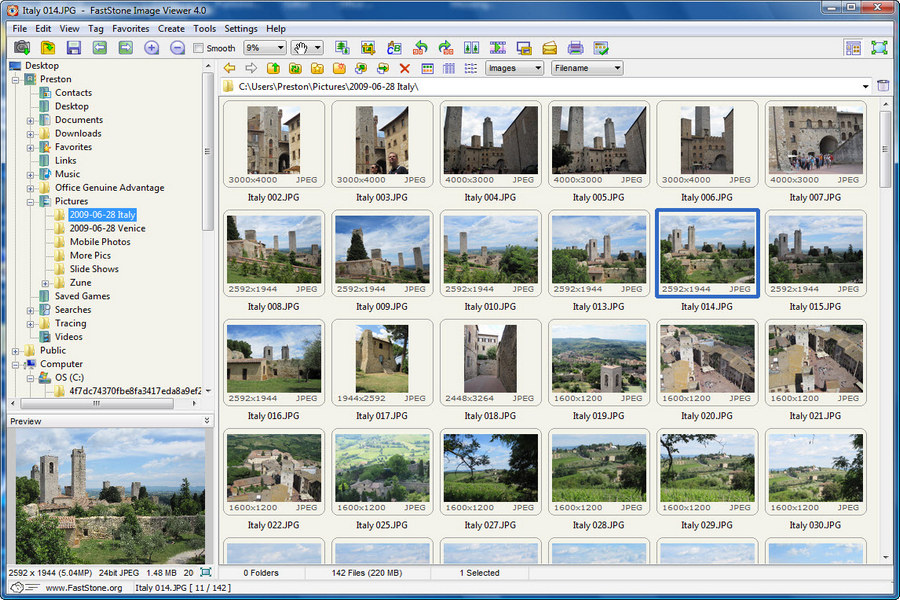Delete the selected file with red X

[x=404, y=68]
